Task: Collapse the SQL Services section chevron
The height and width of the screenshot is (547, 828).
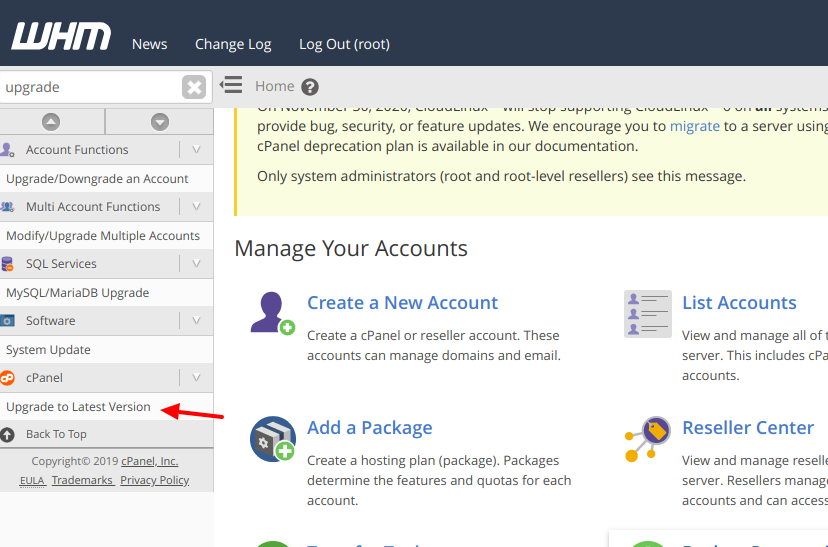Action: click(x=196, y=263)
